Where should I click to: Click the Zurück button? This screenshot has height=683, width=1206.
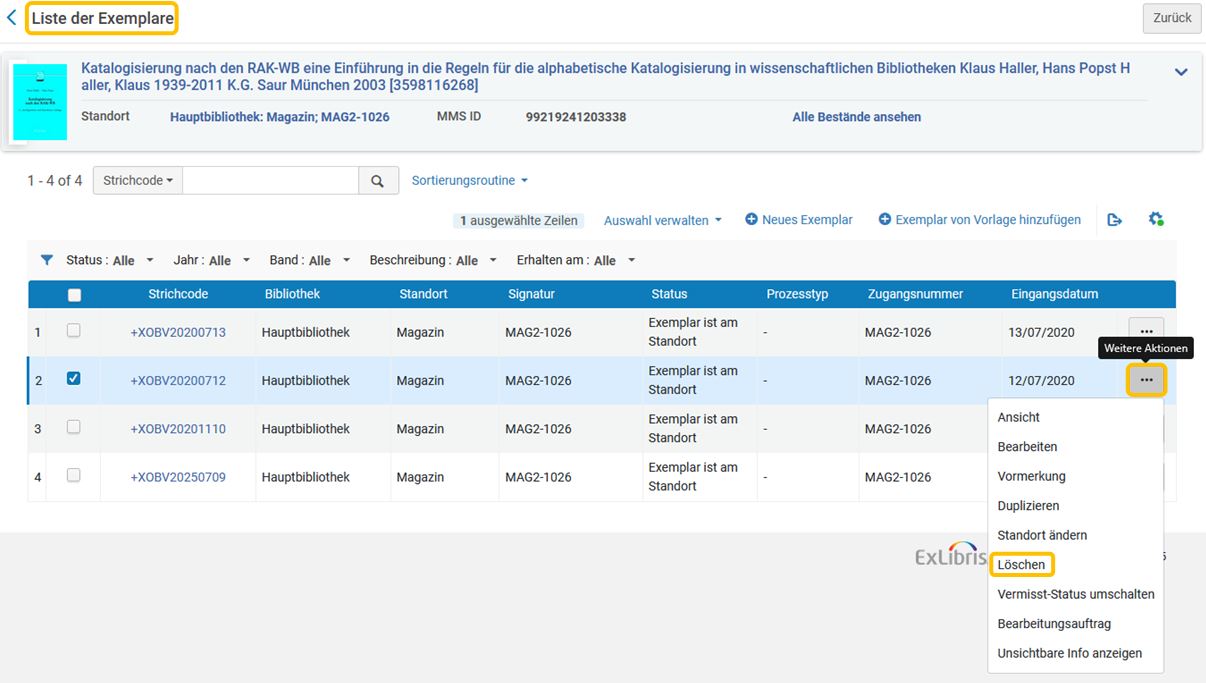1172,18
